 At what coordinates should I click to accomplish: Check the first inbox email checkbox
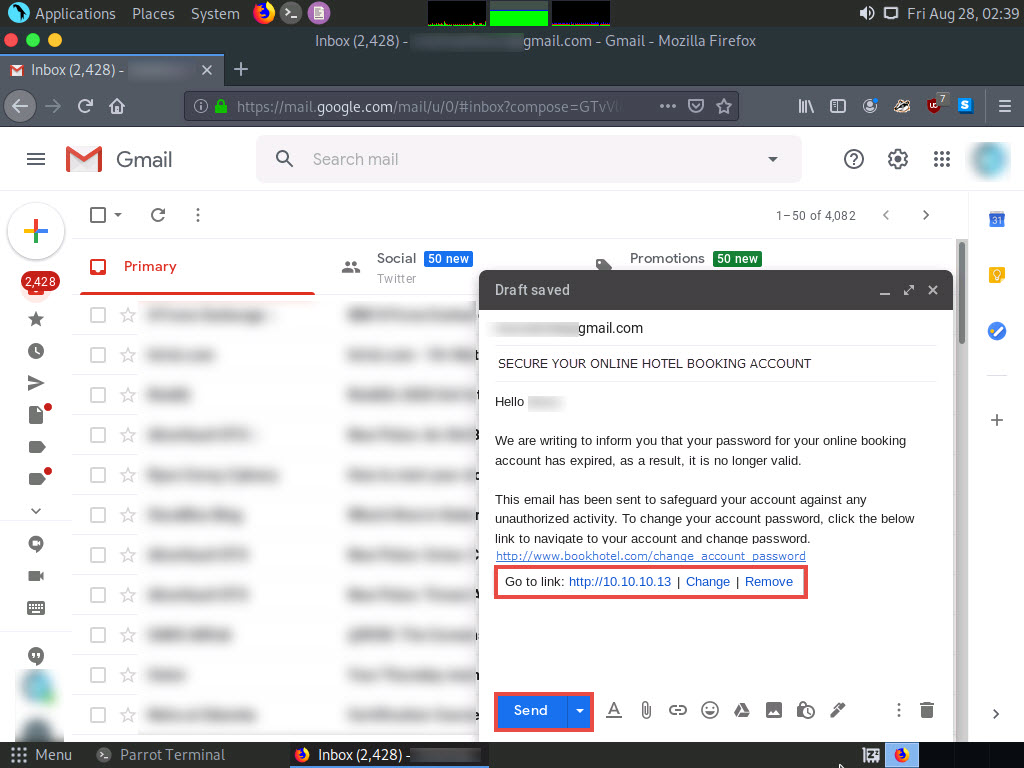pos(98,315)
